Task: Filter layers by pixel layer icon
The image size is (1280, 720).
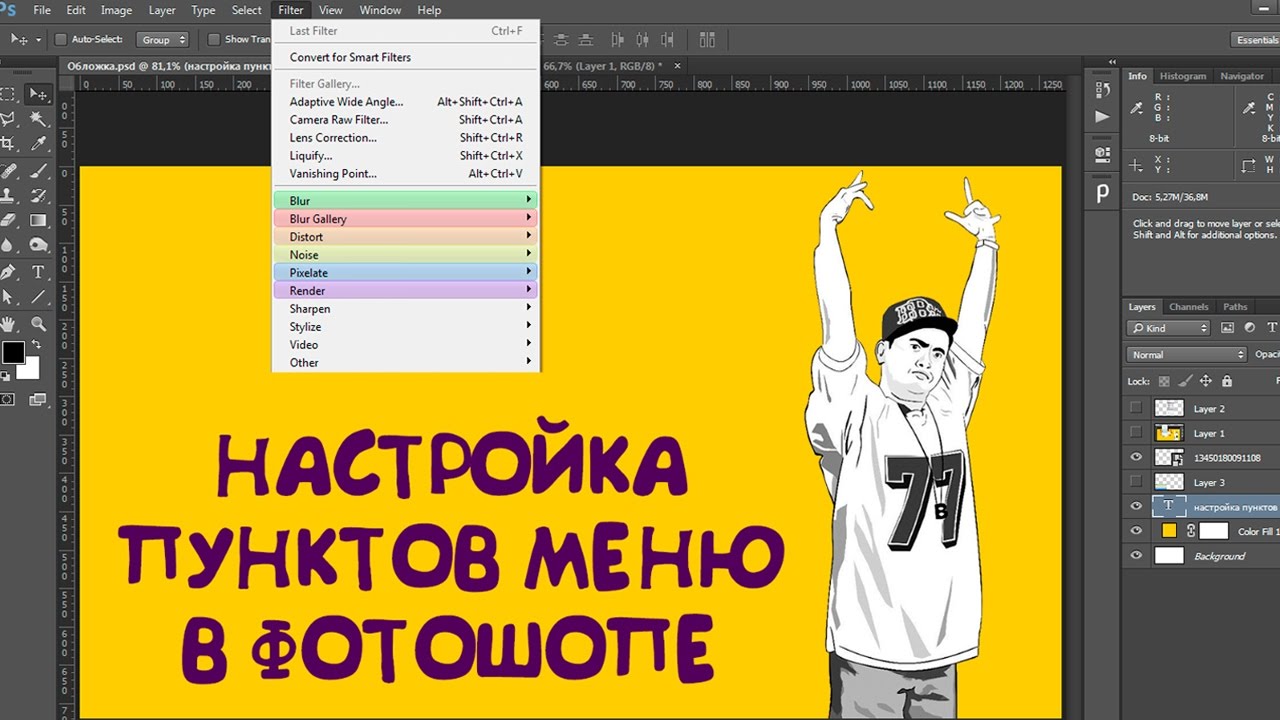Action: coord(1229,328)
